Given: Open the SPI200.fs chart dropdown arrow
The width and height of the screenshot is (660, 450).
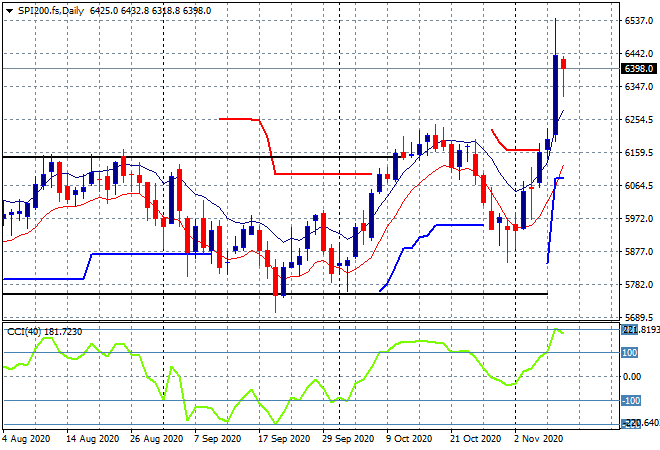Looking at the screenshot, I should click(x=9, y=11).
